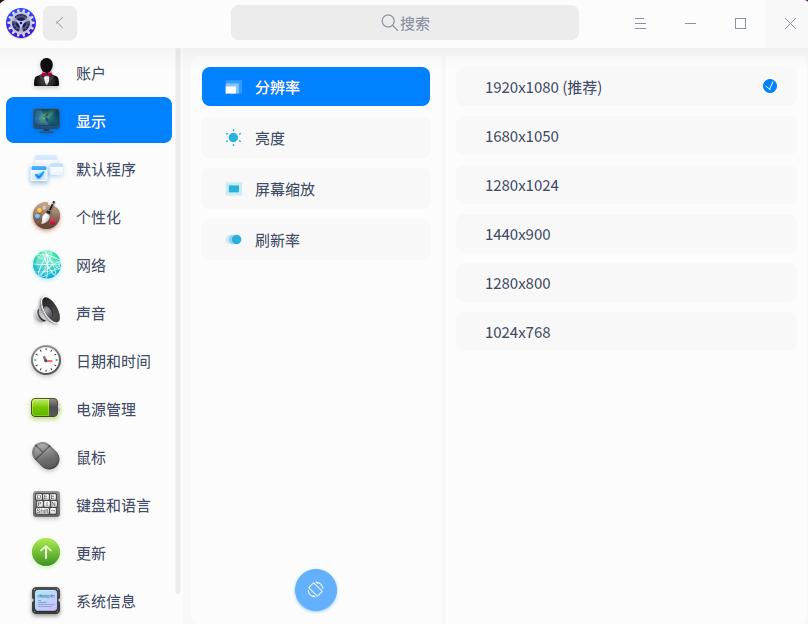Select the 个性化 (Personalization) icon
Screen dimensions: 808x624
45,217
